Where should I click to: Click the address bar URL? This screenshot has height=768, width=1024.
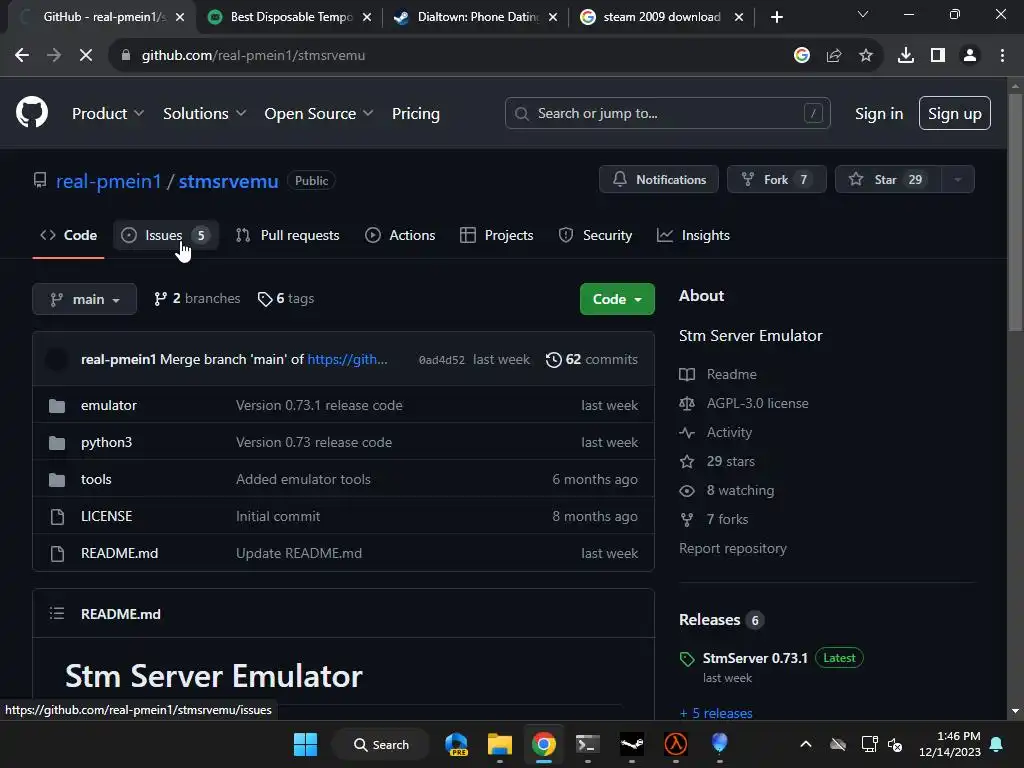coord(253,56)
